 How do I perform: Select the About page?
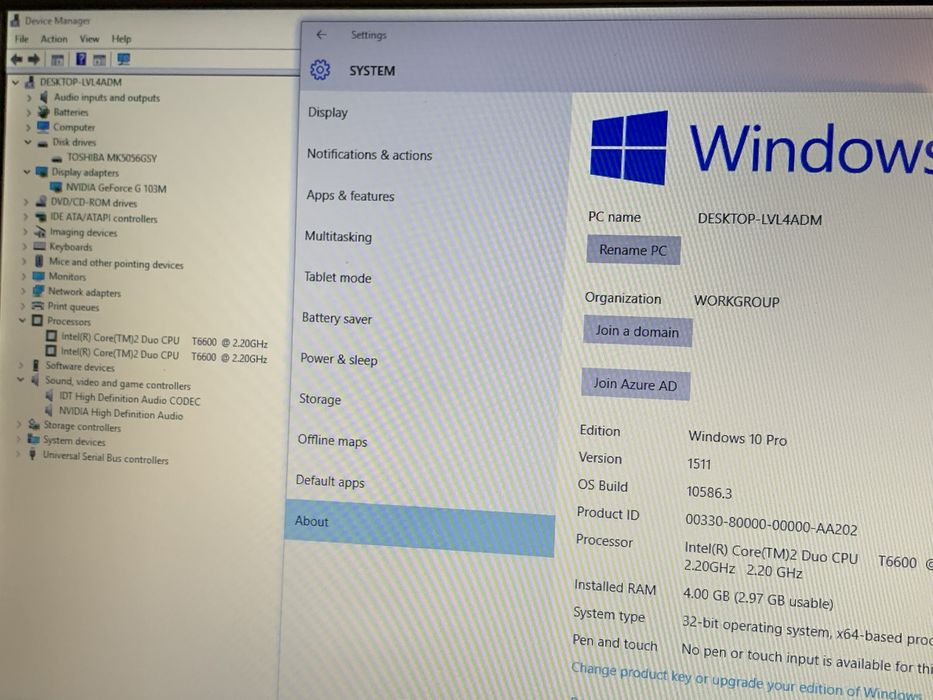pos(420,529)
